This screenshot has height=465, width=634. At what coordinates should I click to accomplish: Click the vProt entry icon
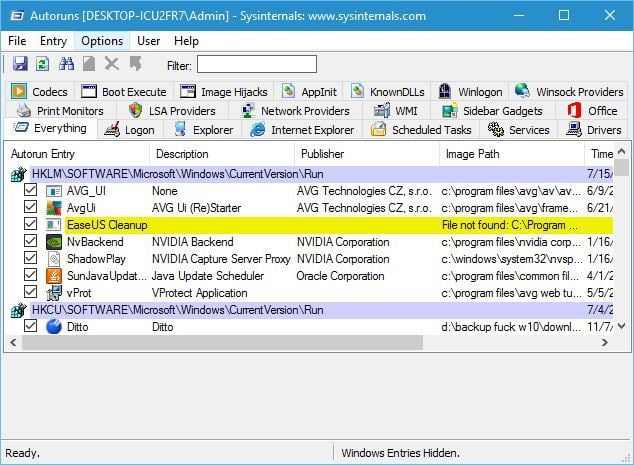(54, 293)
